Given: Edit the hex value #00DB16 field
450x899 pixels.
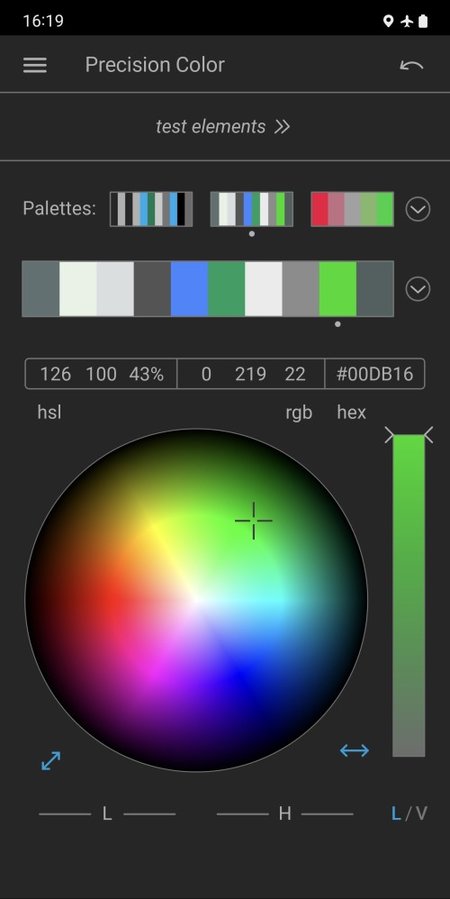Looking at the screenshot, I should pyautogui.click(x=375, y=374).
